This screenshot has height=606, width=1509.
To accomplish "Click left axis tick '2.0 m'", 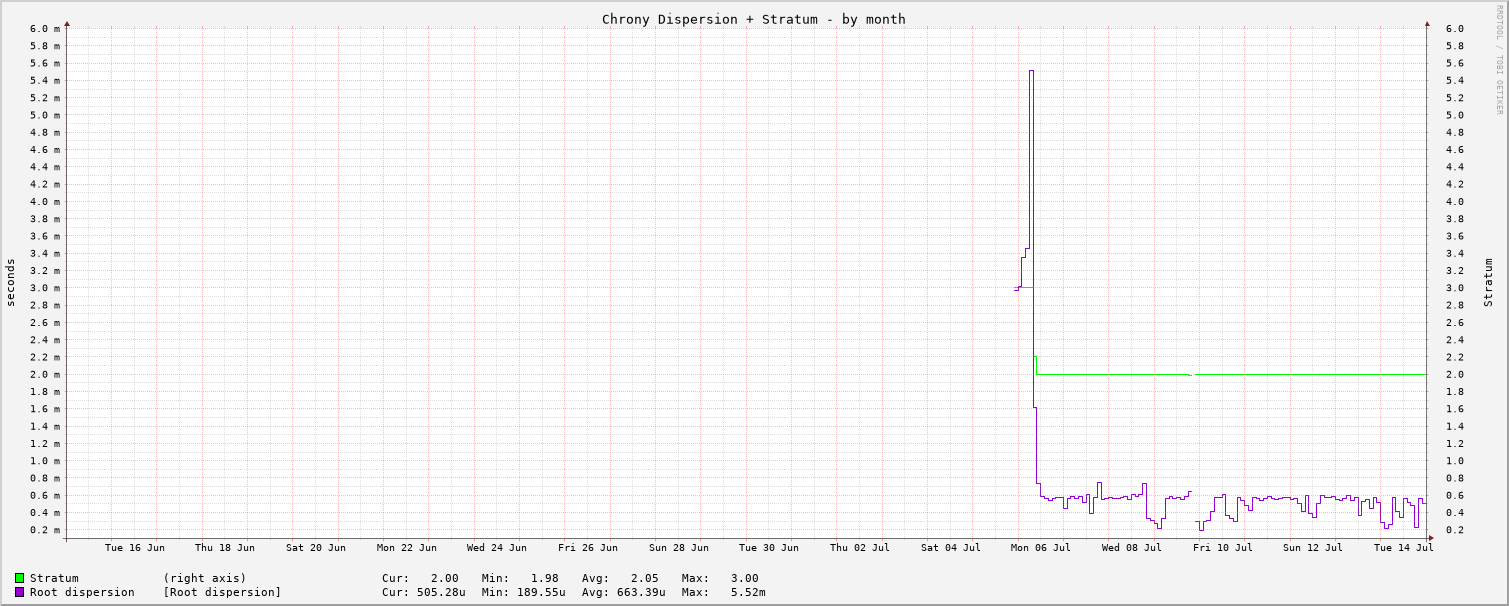I will coord(44,374).
